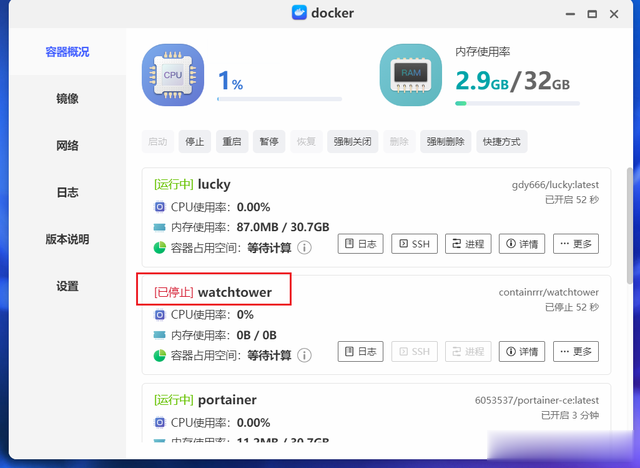Viewport: 640px width, 468px height.
Task: Click the memory usage progress bar
Action: click(517, 103)
